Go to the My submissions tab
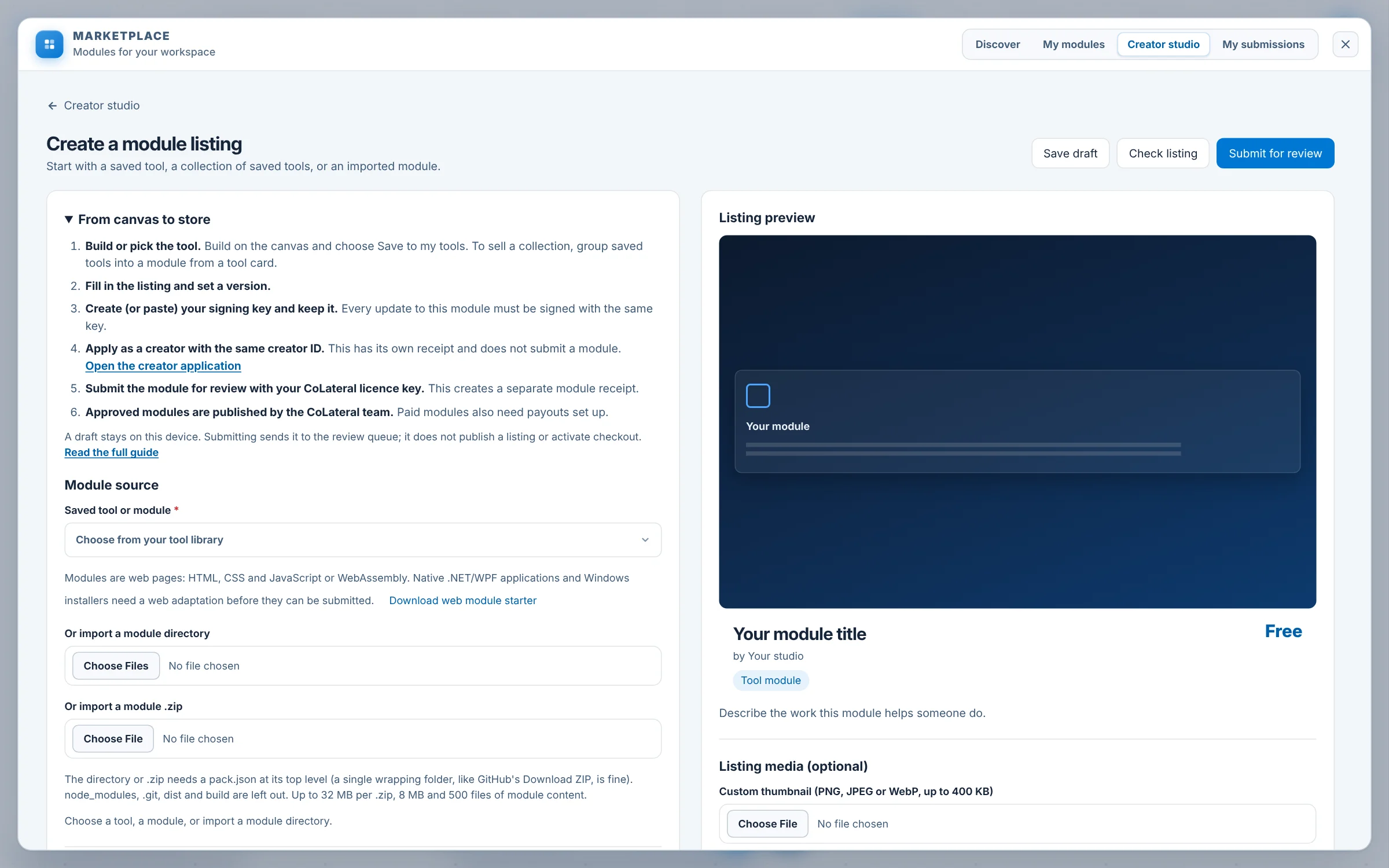The width and height of the screenshot is (1389, 868). [1263, 44]
